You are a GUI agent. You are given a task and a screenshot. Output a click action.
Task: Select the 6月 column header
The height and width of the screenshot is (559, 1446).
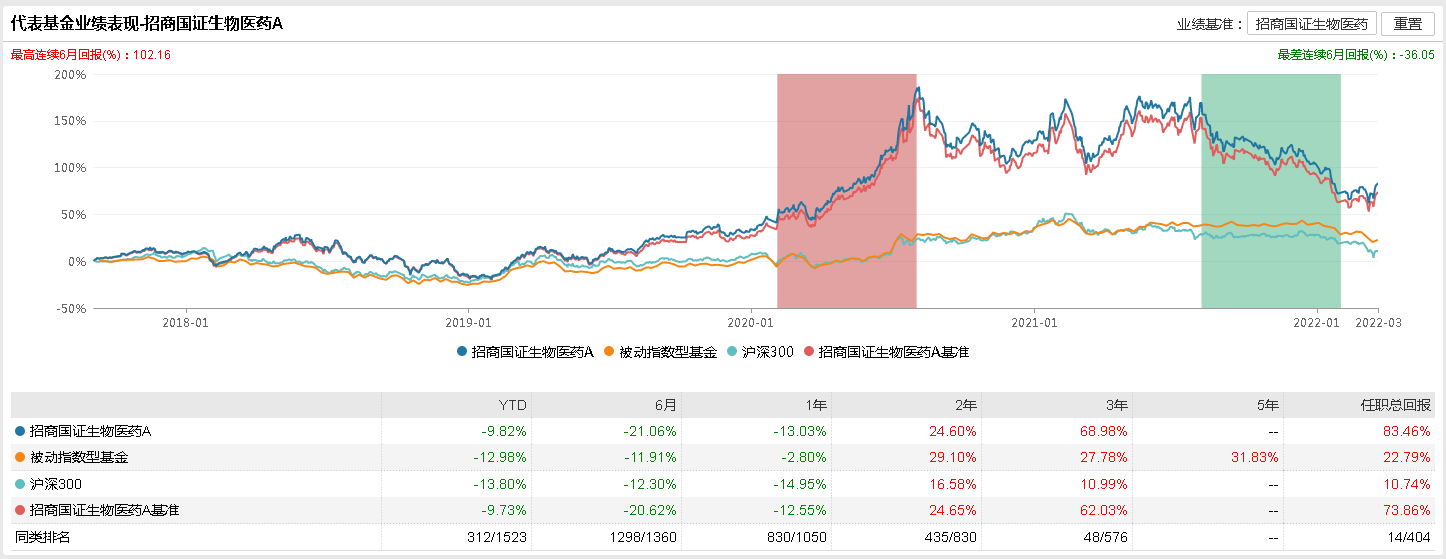pyautogui.click(x=665, y=405)
